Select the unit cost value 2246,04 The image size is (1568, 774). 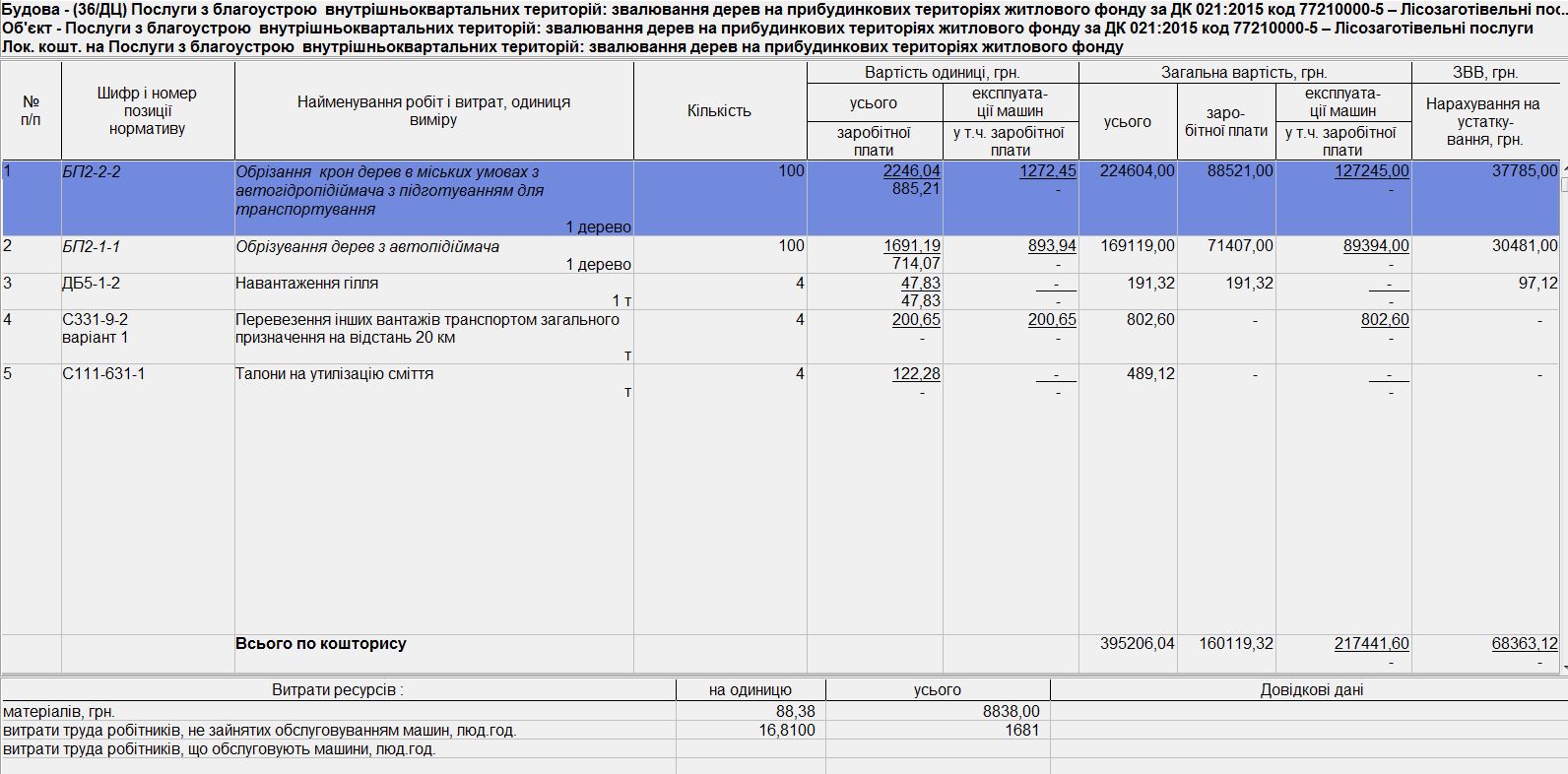(x=911, y=171)
